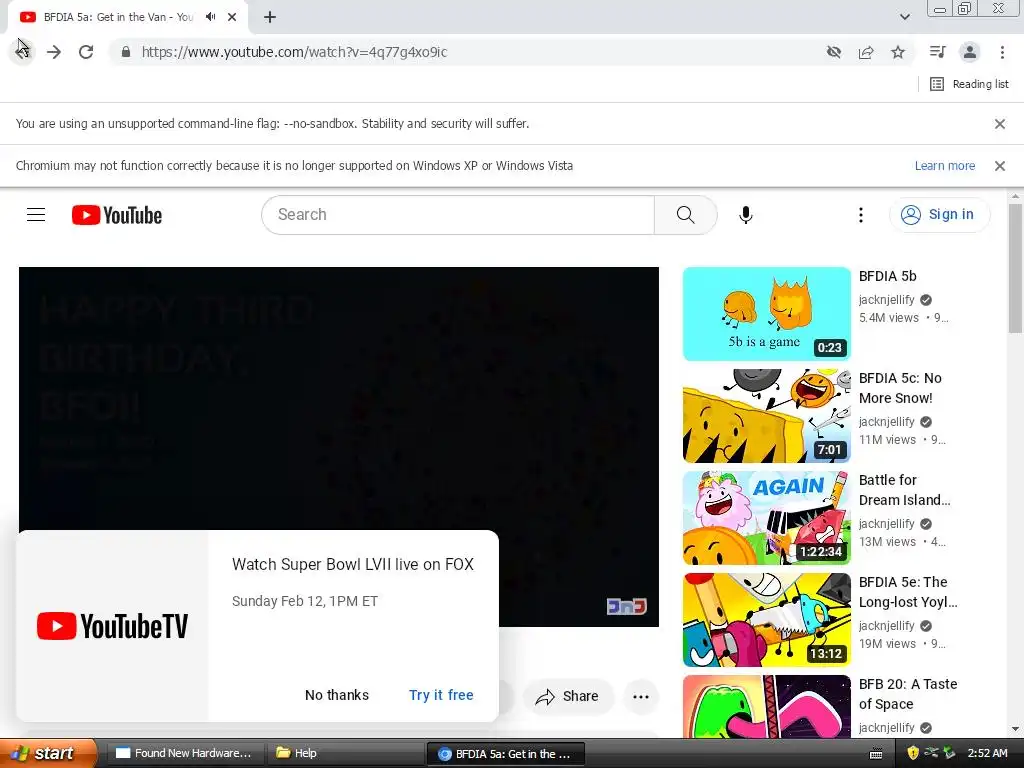Accept the YouTube TV Try it free
This screenshot has height=768, width=1024.
pos(441,695)
